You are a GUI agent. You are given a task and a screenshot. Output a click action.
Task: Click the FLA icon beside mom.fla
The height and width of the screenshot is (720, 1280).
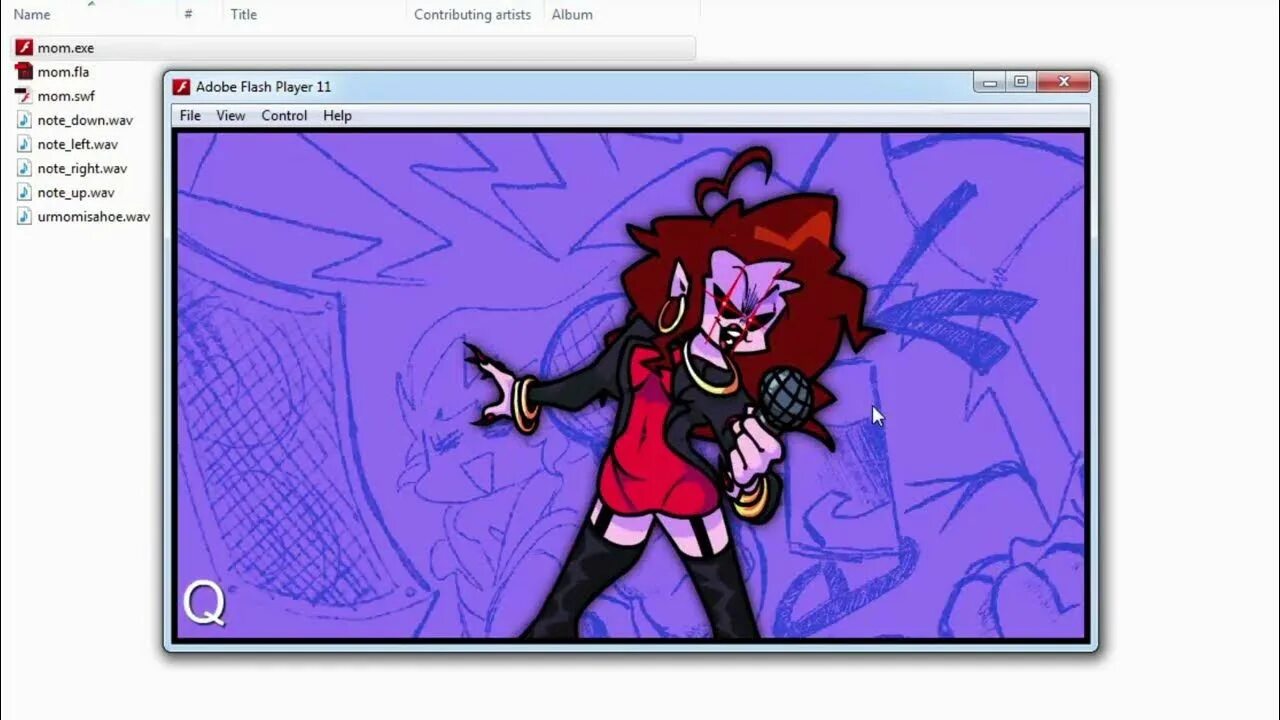tap(24, 71)
